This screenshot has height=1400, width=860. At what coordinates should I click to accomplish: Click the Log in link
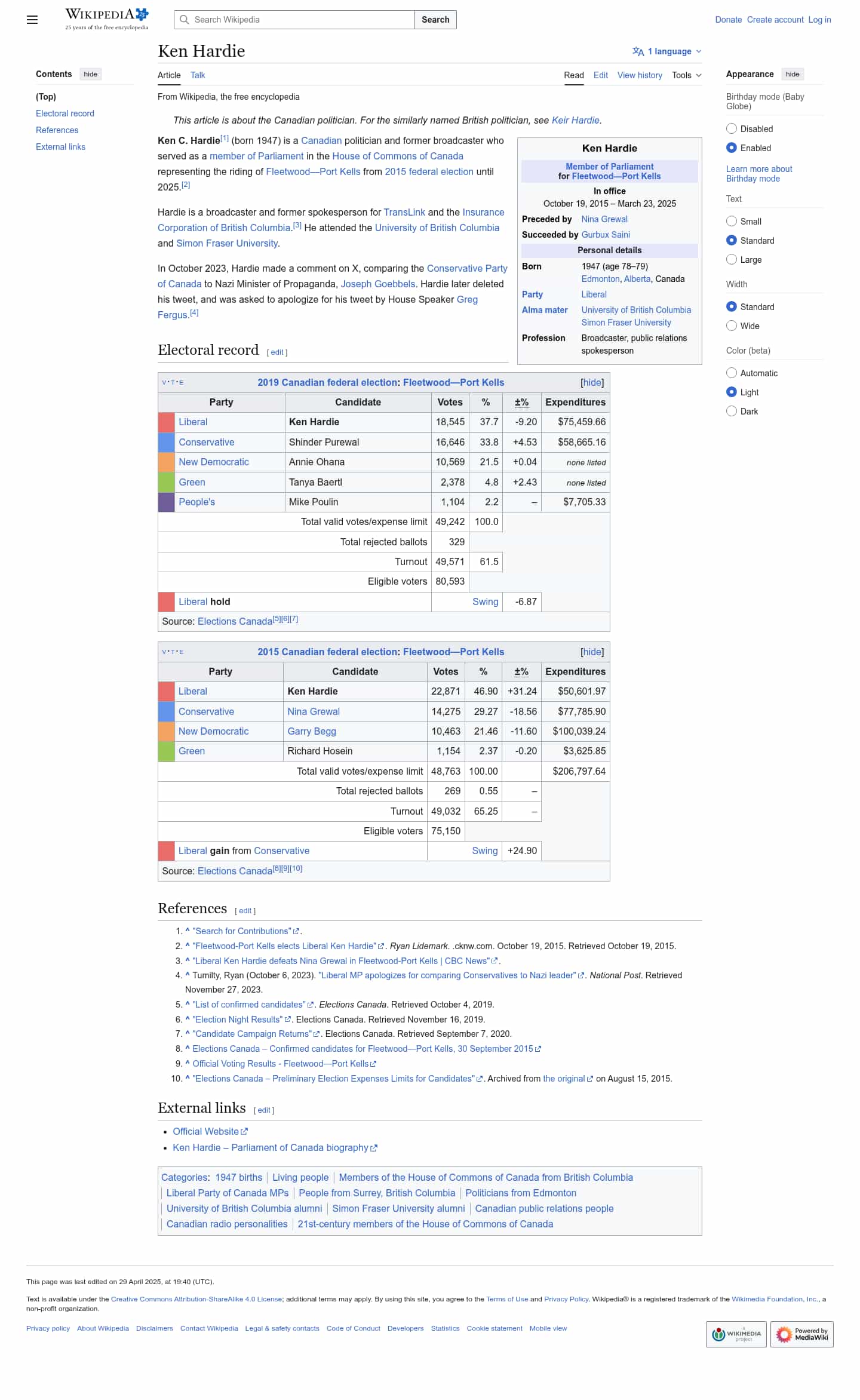click(x=819, y=20)
